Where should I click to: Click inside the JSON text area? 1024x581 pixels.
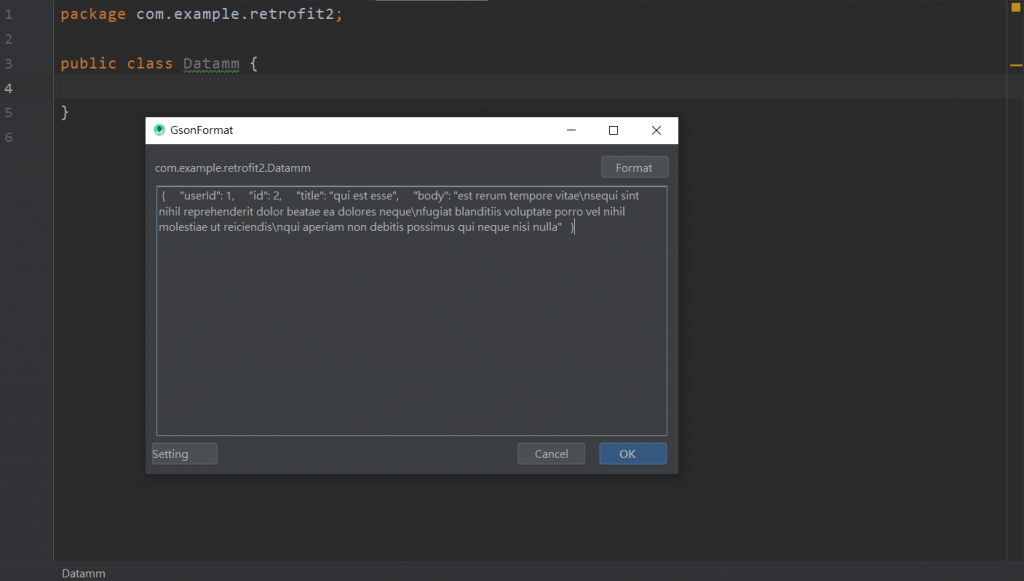(411, 311)
